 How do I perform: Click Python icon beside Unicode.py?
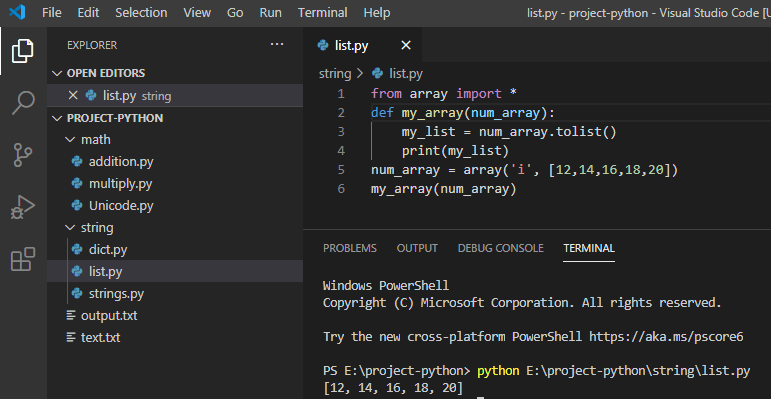click(x=77, y=205)
